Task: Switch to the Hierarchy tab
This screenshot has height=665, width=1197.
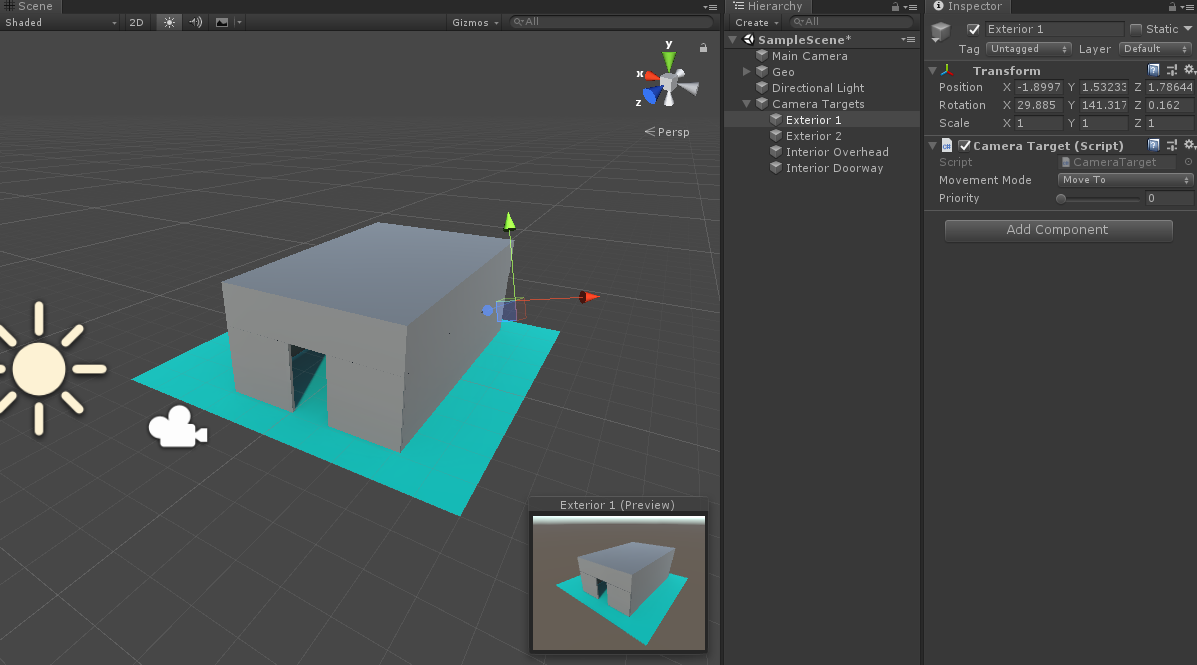Action: 767,6
